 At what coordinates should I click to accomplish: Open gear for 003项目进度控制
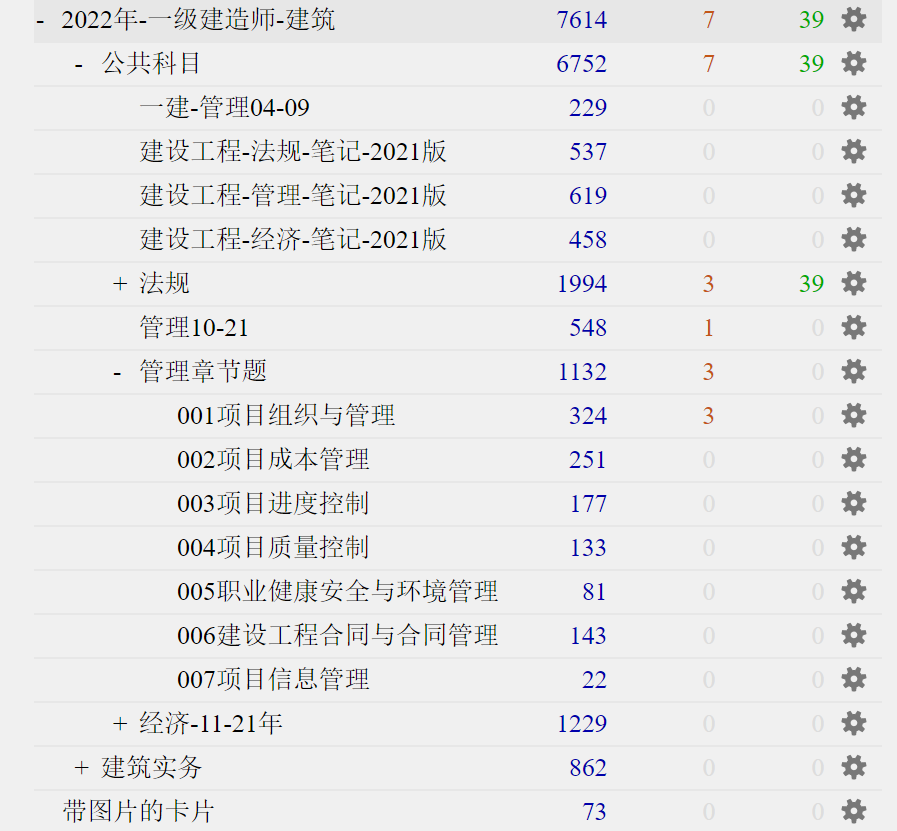(x=854, y=504)
